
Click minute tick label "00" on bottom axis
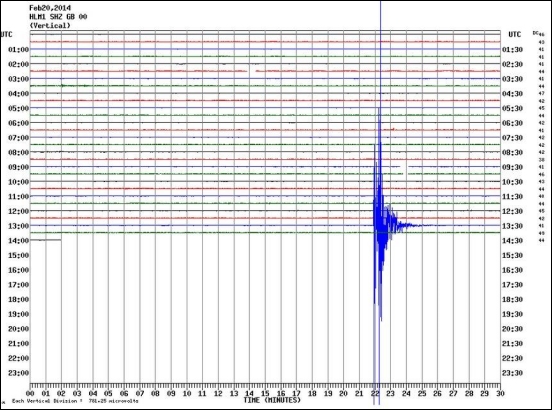click(30, 393)
